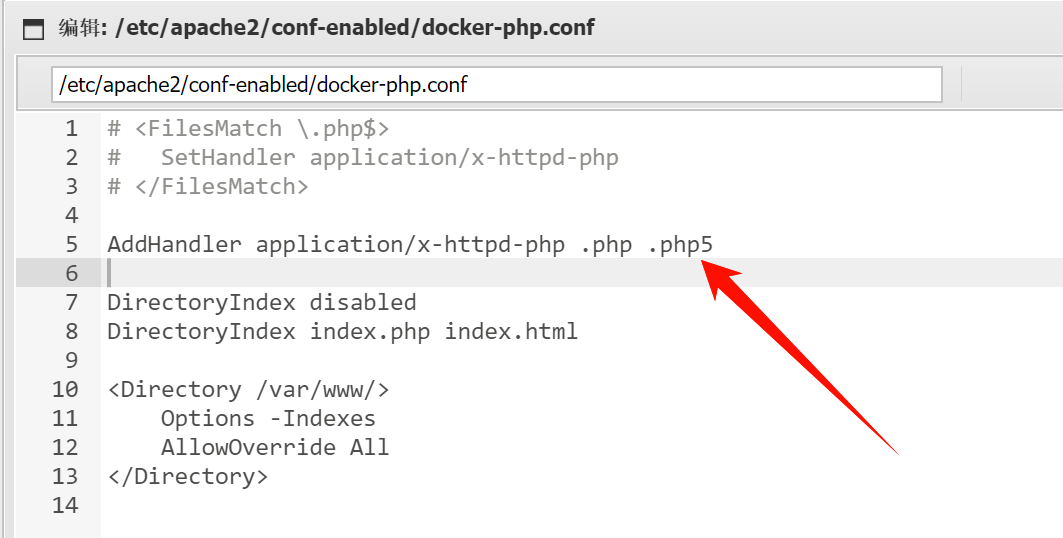Image resolution: width=1063 pixels, height=538 pixels.
Task: Click the AllowOverride All line
Action: 275,448
